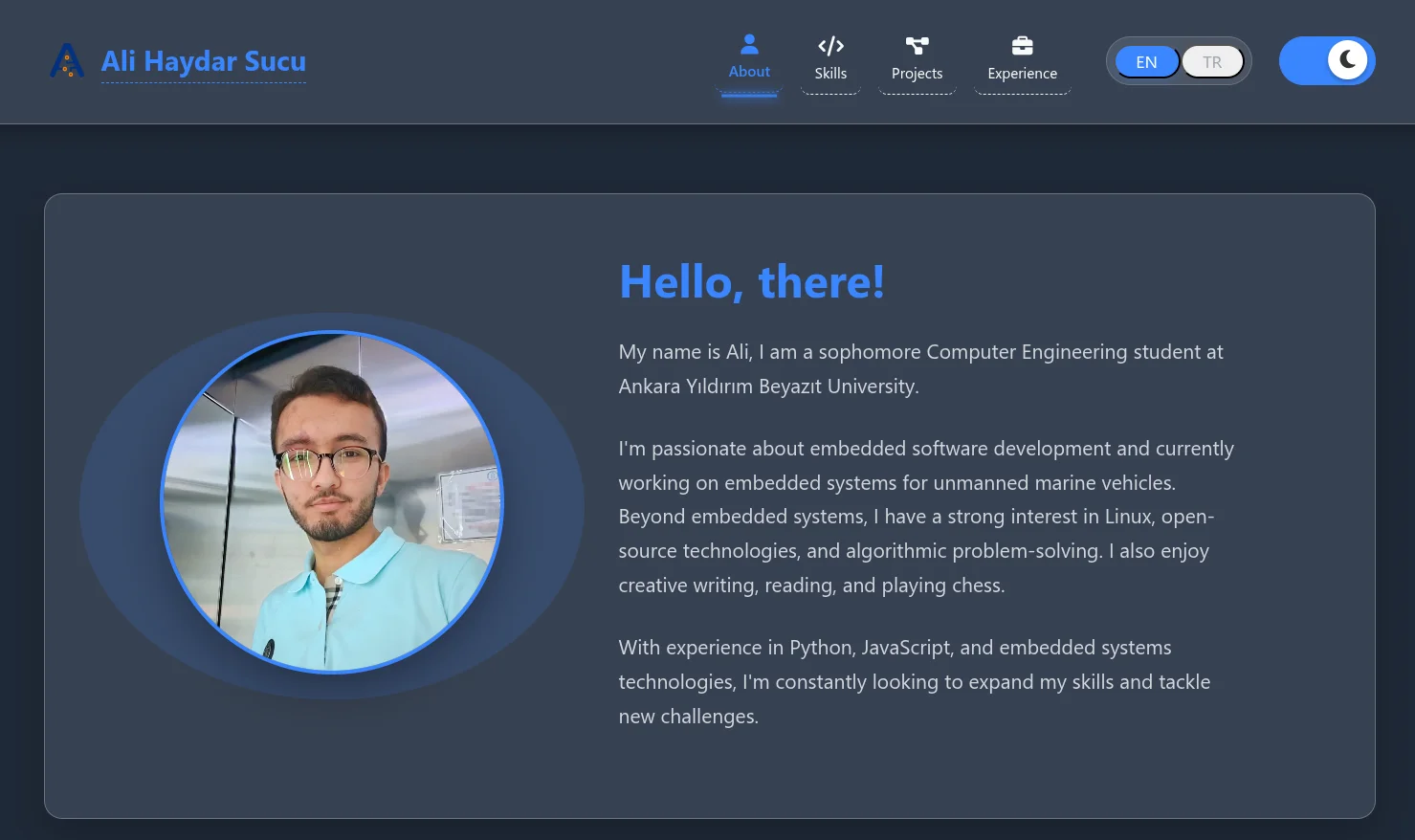Click the person icon above About
The image size is (1415, 840).
(x=749, y=44)
